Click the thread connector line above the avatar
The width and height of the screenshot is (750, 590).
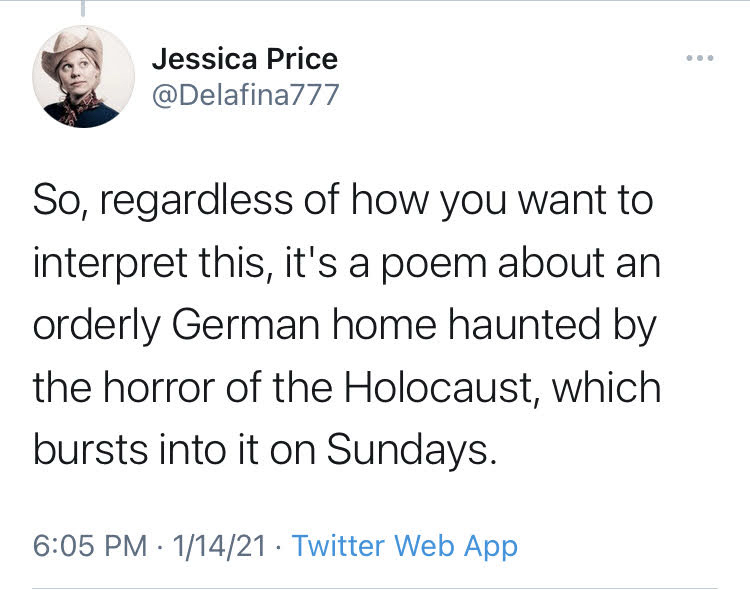(82, 9)
